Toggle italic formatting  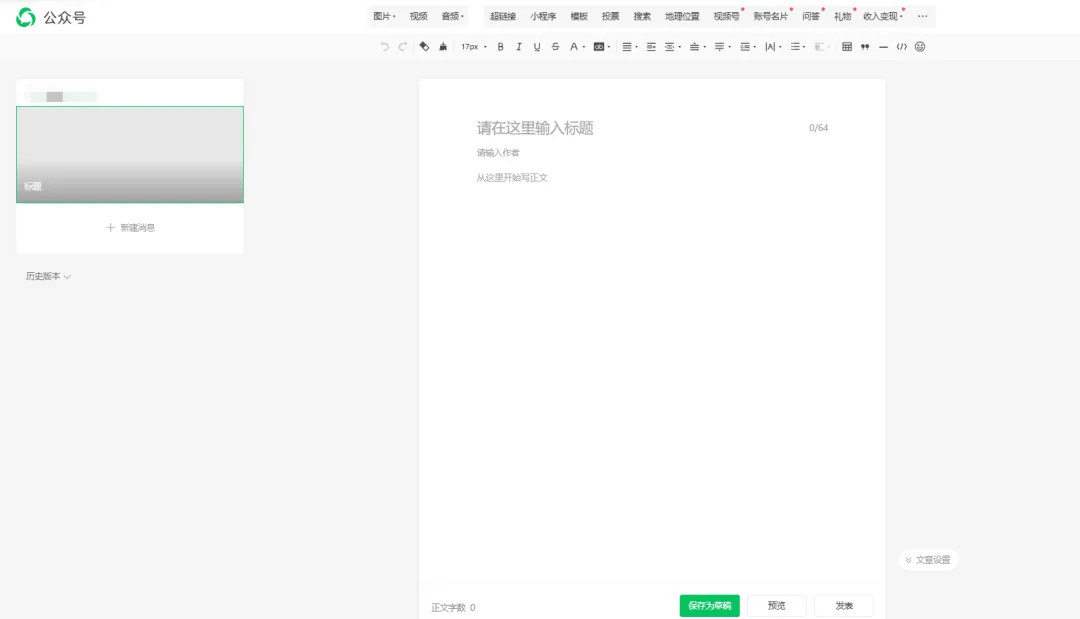518,46
